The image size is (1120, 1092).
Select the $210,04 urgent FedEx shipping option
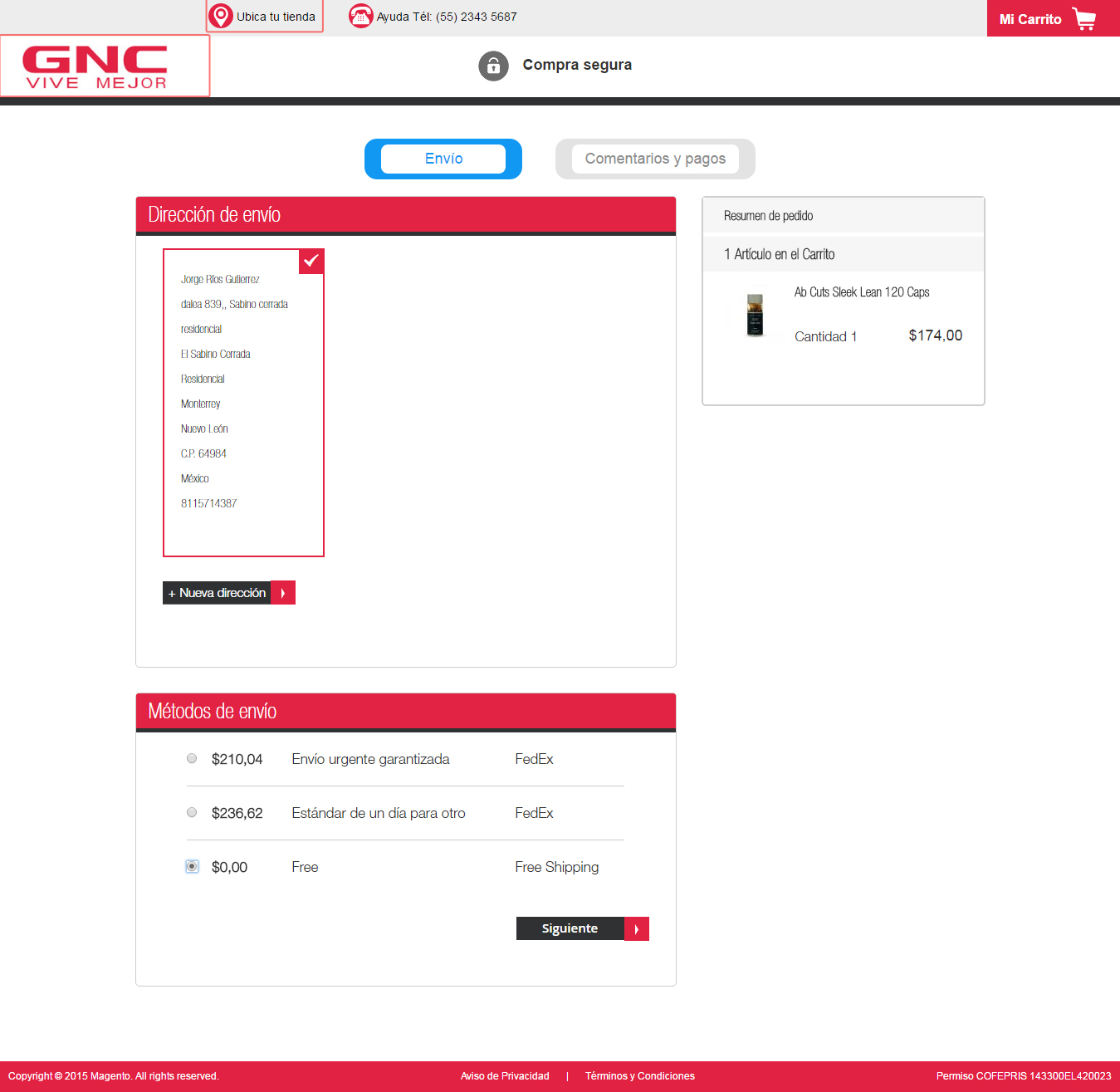[192, 758]
